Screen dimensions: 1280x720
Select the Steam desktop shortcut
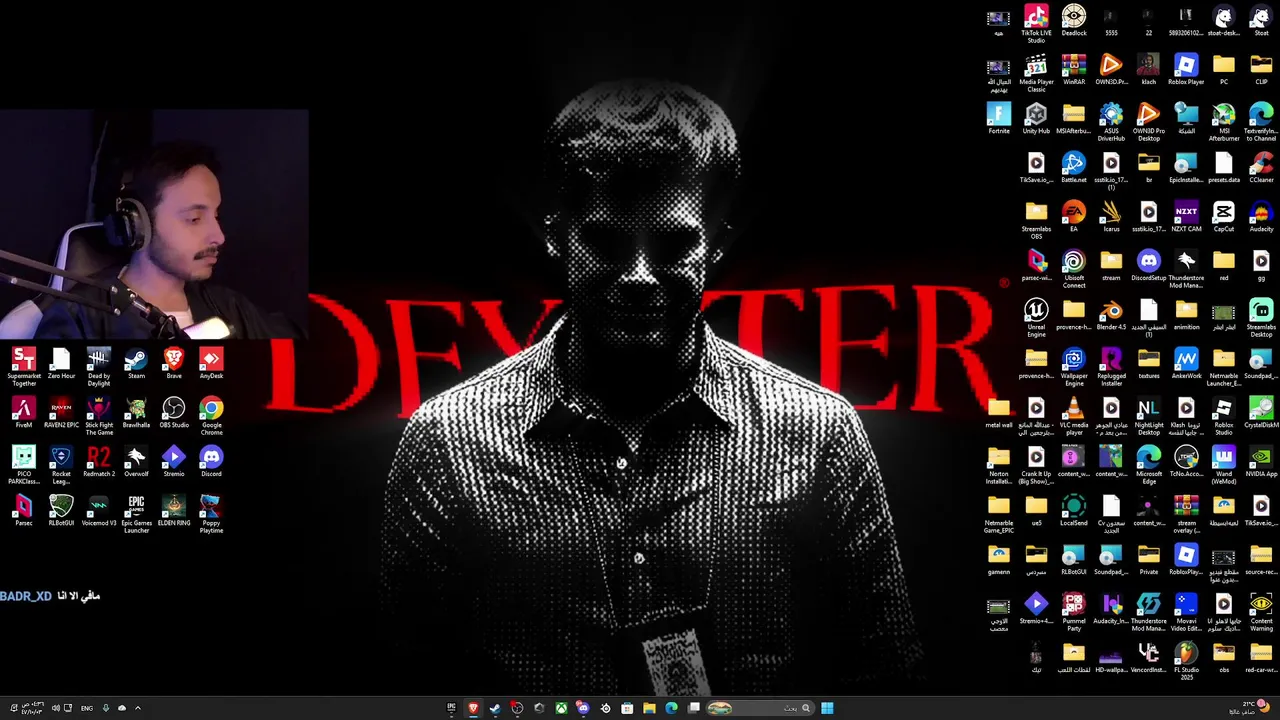point(136,364)
